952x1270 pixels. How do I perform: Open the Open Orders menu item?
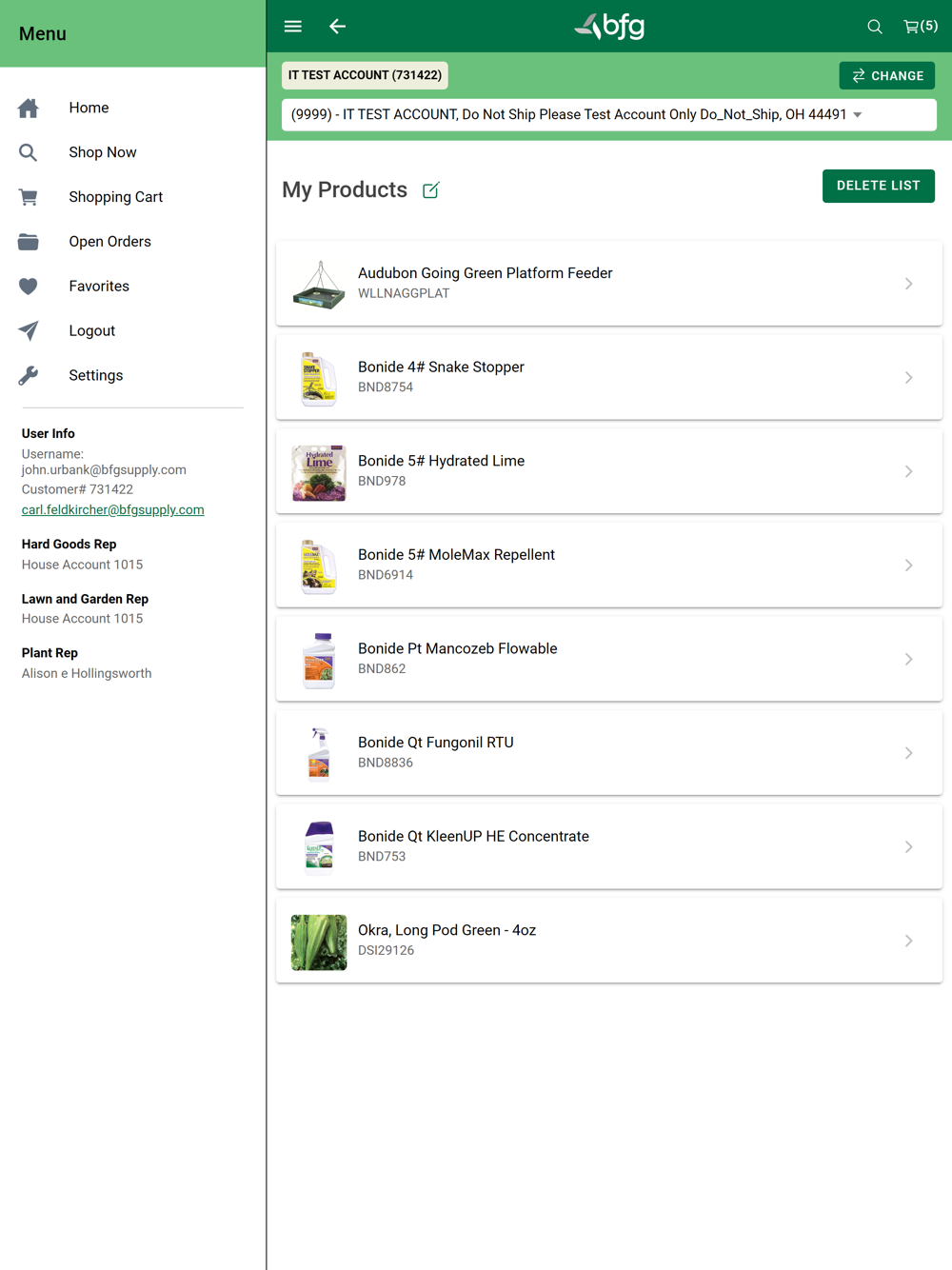[109, 242]
